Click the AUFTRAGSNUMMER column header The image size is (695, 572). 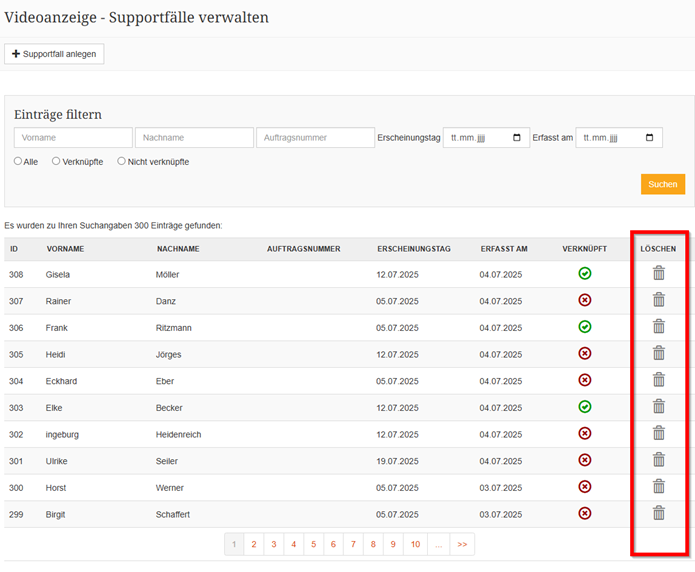pyautogui.click(x=304, y=249)
